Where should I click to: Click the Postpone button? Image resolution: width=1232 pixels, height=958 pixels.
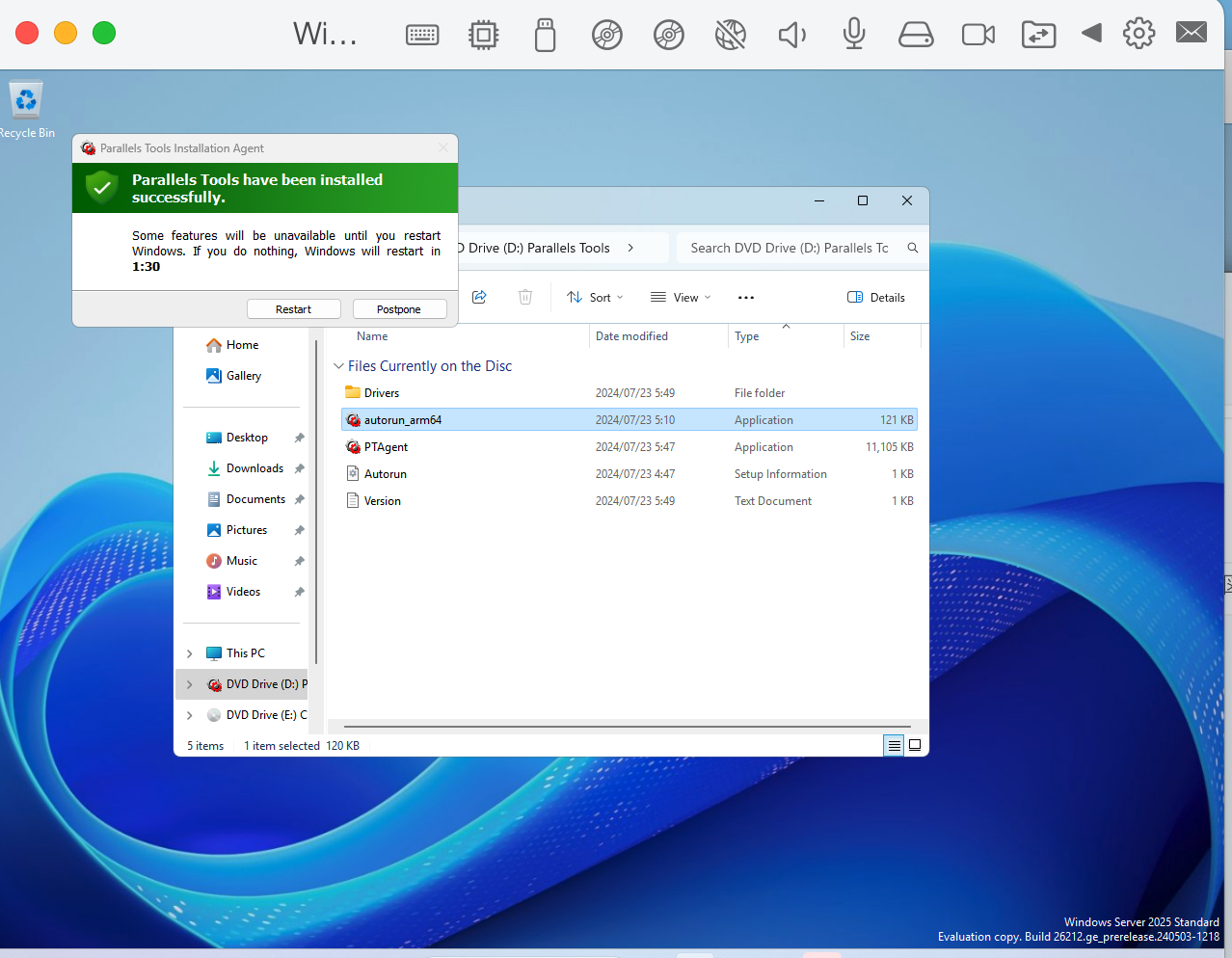click(399, 309)
